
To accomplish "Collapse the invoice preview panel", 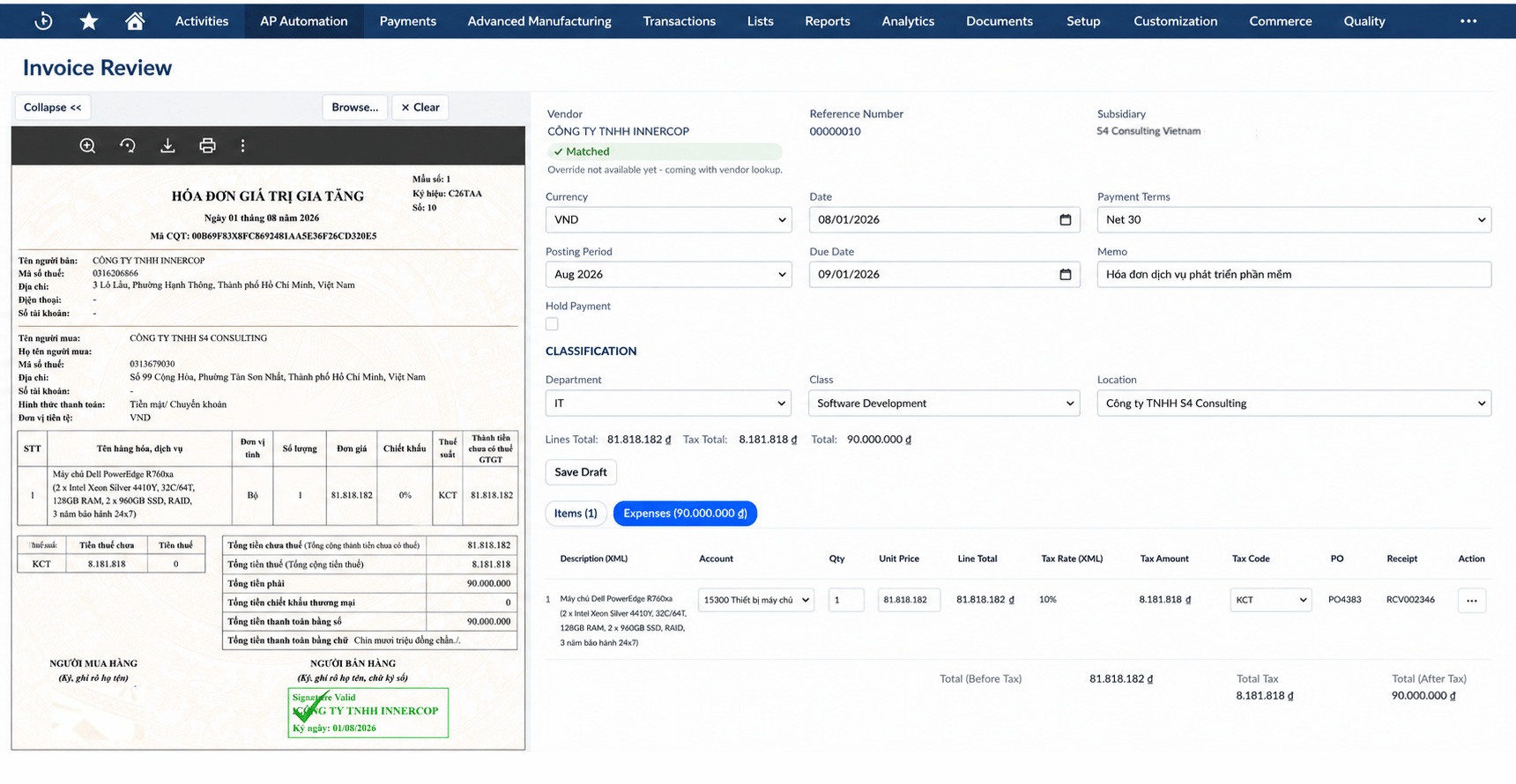I will coord(53,107).
